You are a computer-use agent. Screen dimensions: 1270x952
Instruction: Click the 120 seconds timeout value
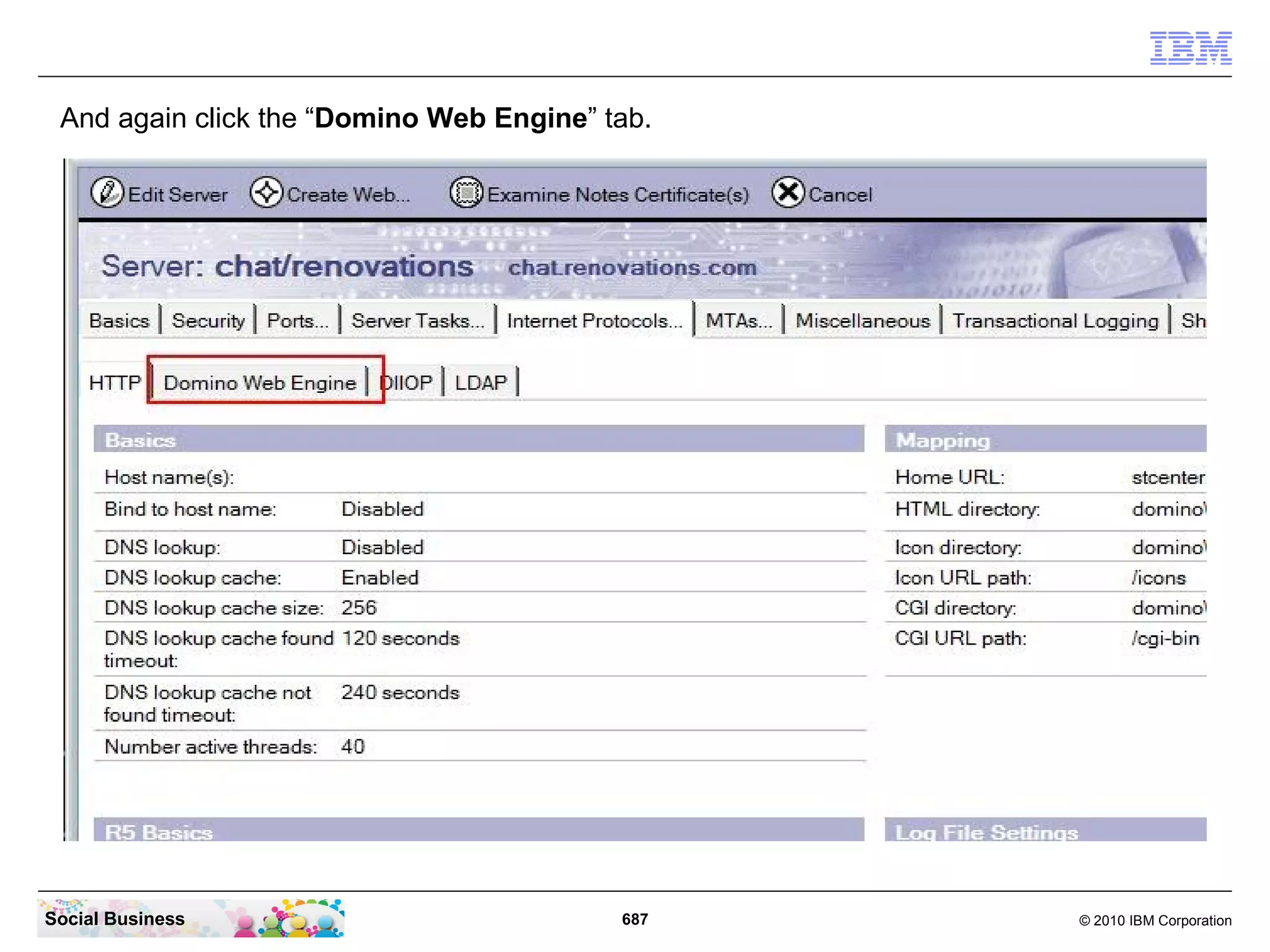click(x=401, y=638)
